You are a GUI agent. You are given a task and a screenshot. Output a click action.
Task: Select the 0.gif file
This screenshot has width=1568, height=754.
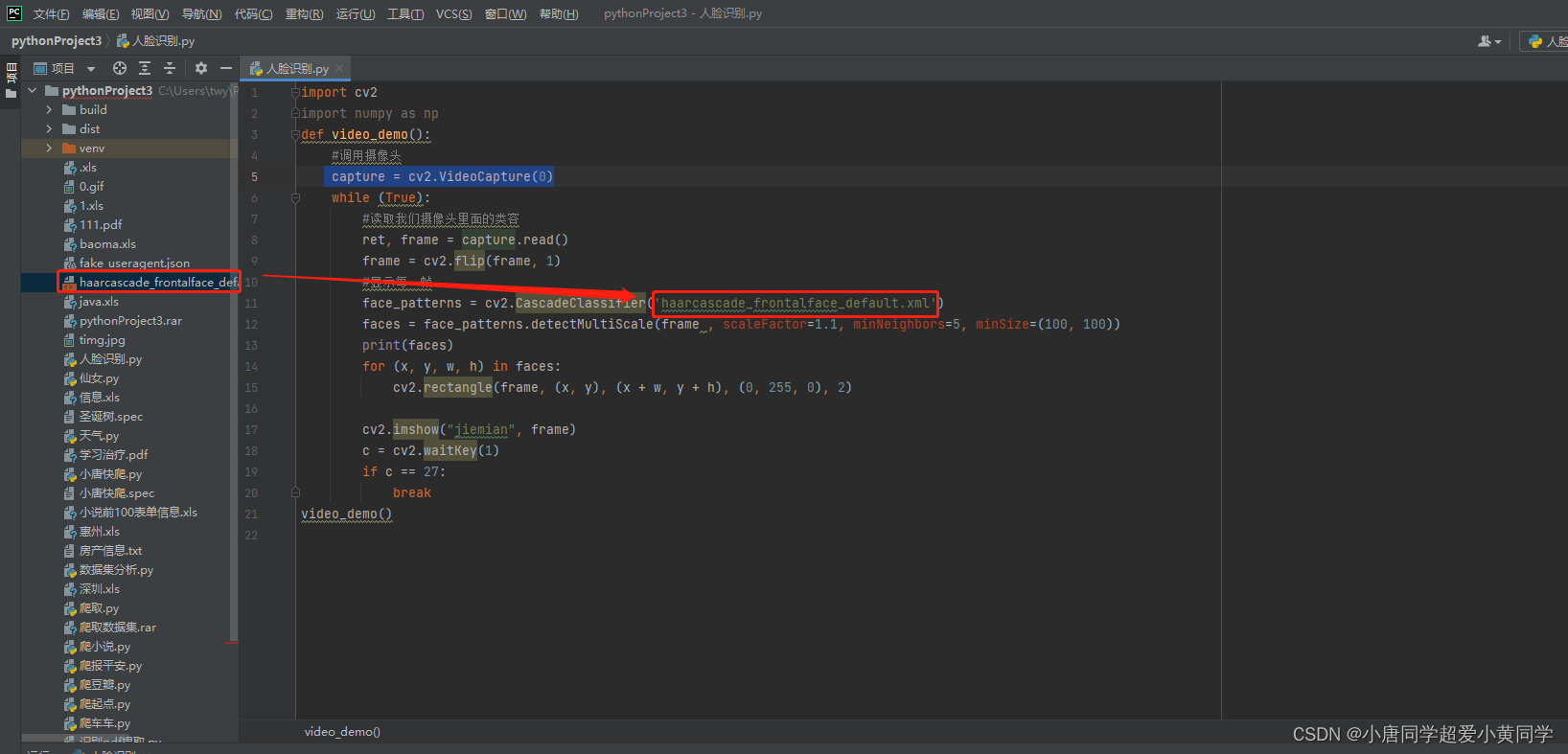click(x=129, y=187)
